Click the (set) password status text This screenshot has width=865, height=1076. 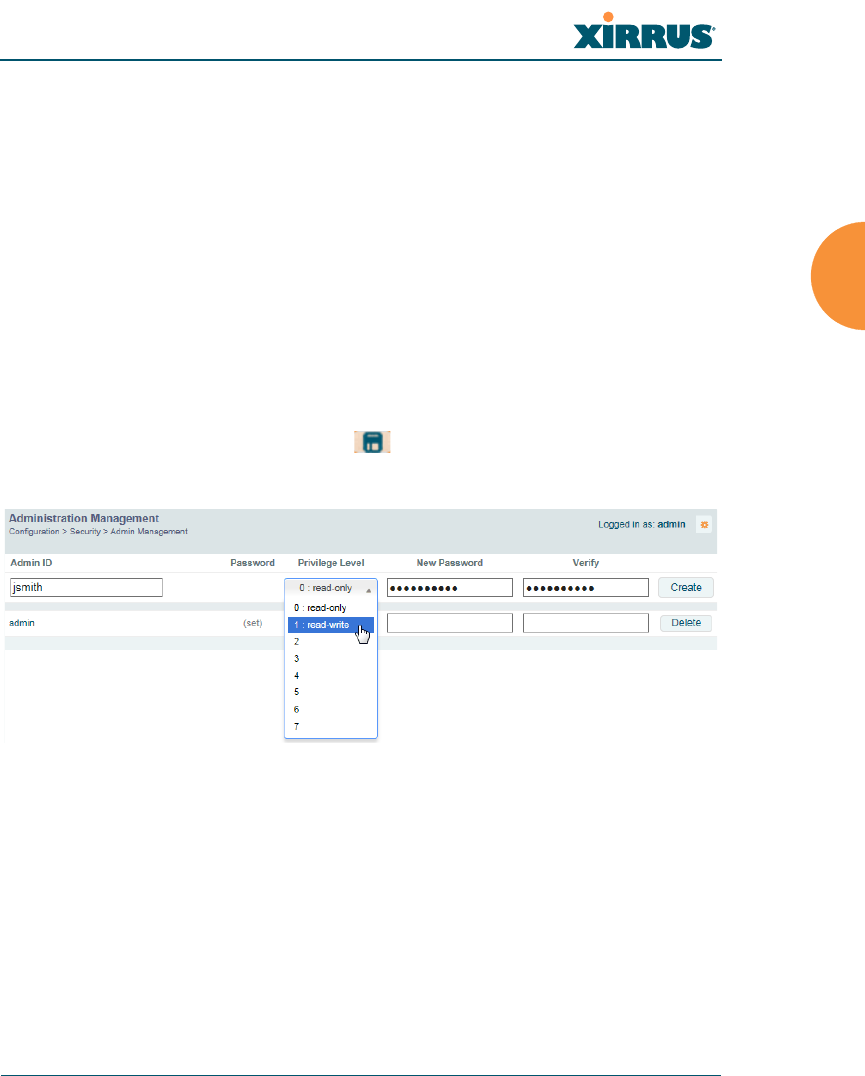click(x=252, y=623)
